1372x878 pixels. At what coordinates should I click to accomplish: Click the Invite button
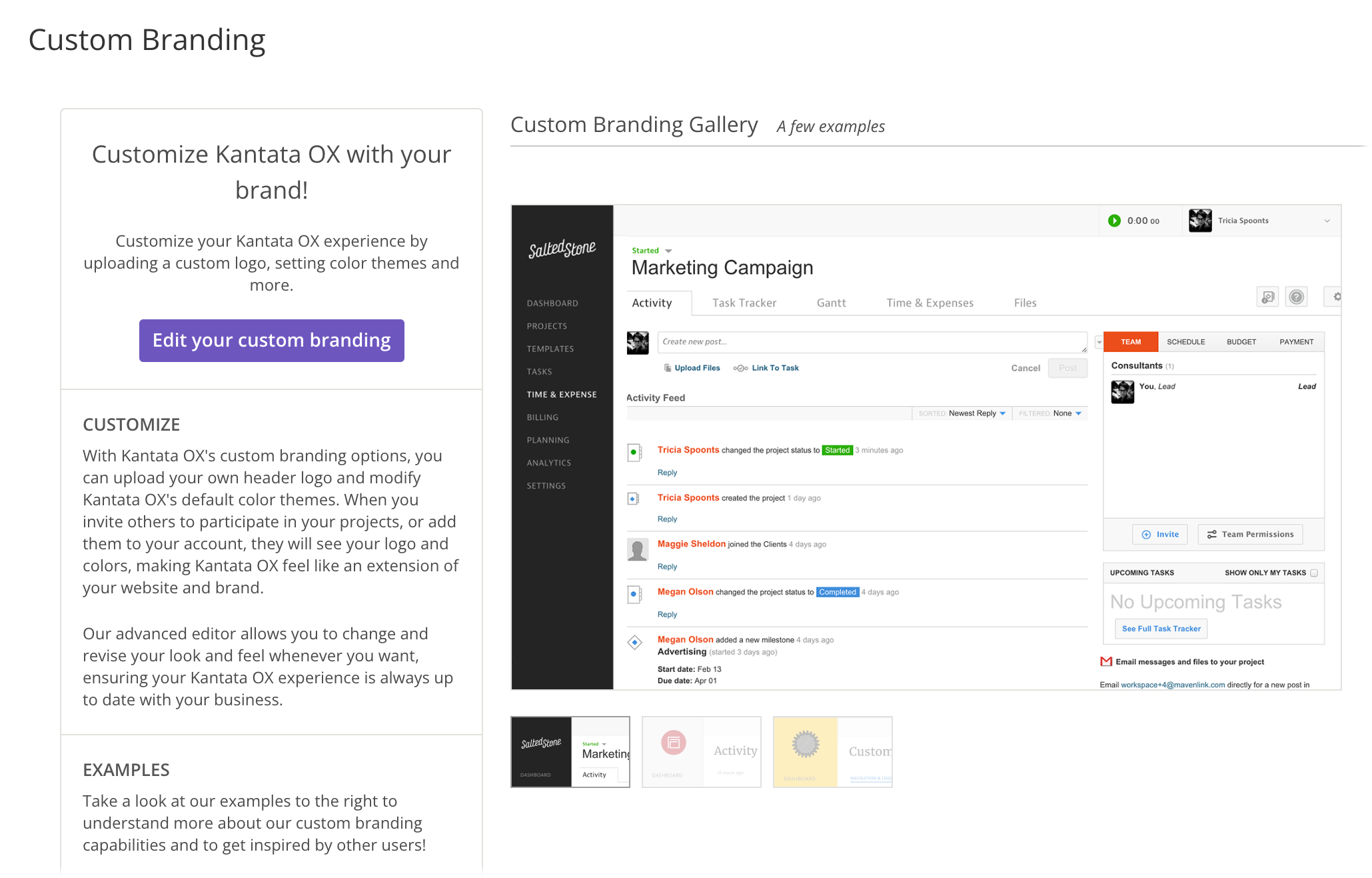point(1160,535)
